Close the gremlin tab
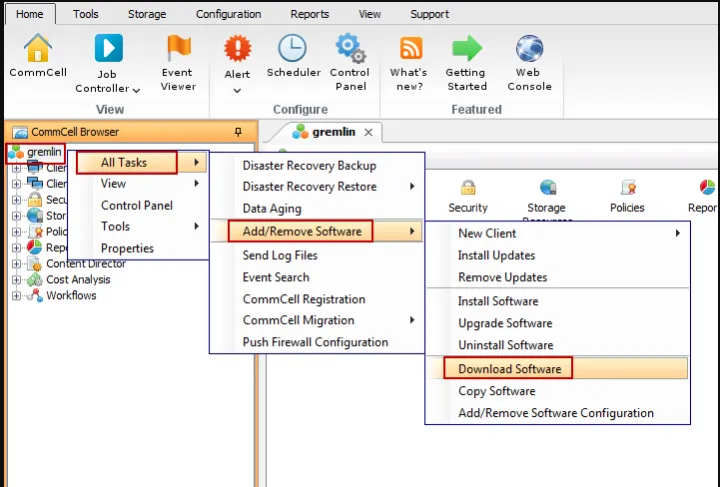 point(368,133)
